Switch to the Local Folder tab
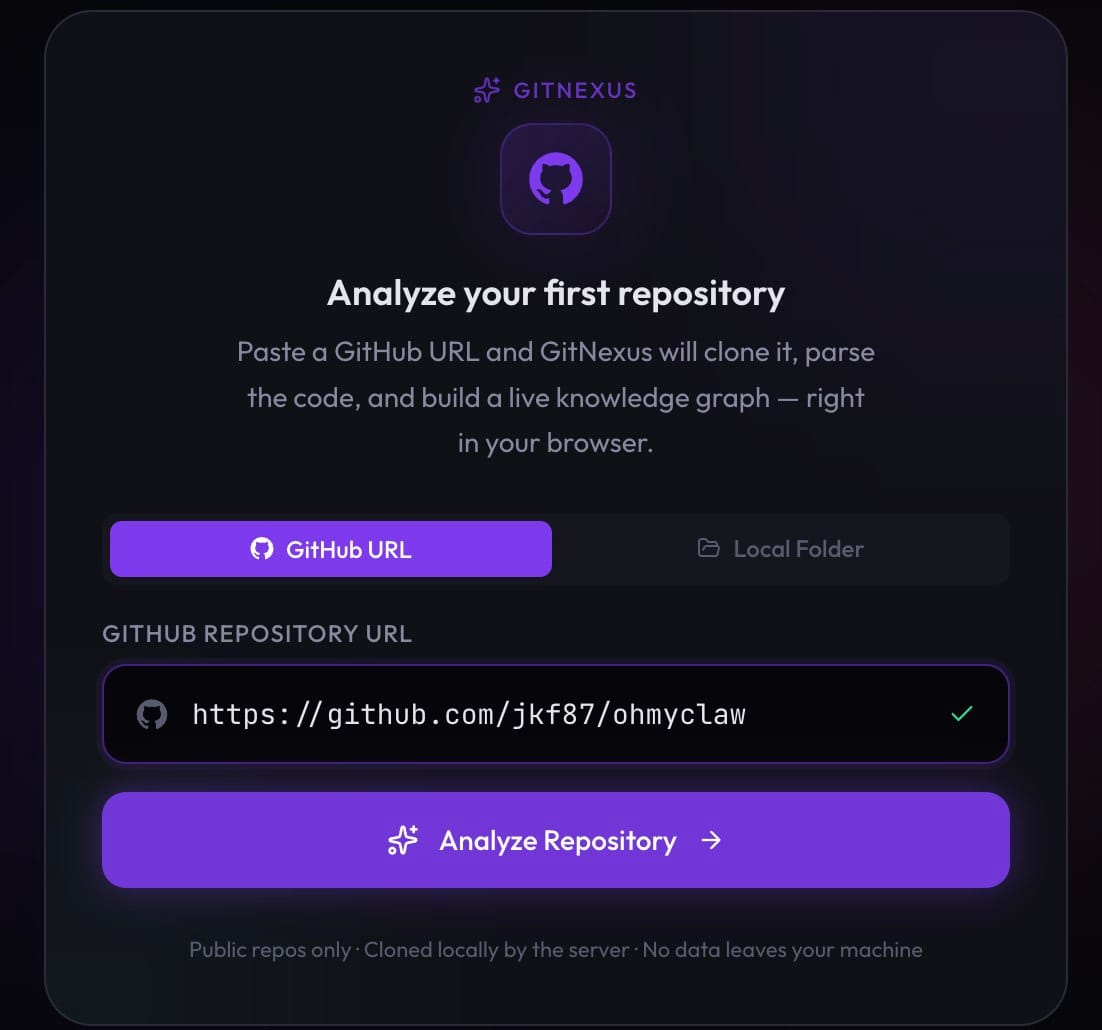The width and height of the screenshot is (1102, 1030). click(780, 549)
